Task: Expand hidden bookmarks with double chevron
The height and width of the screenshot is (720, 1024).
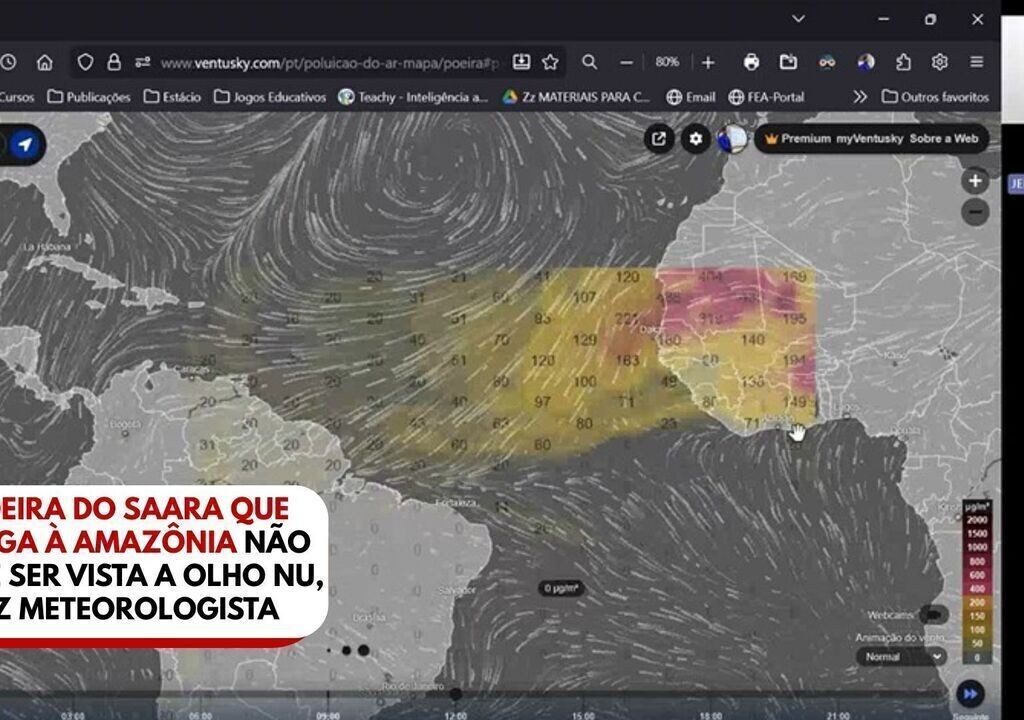Action: [x=859, y=97]
